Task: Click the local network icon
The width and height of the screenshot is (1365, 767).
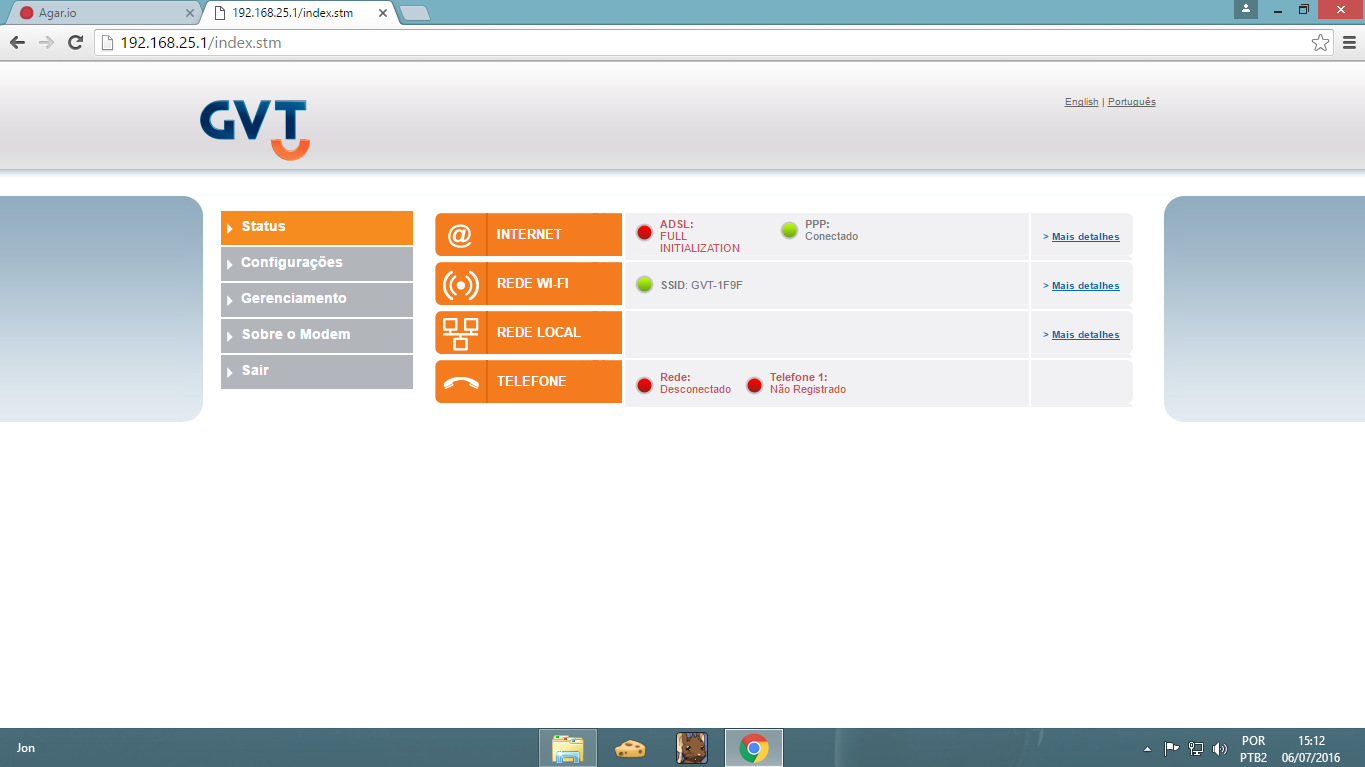Action: [x=460, y=333]
